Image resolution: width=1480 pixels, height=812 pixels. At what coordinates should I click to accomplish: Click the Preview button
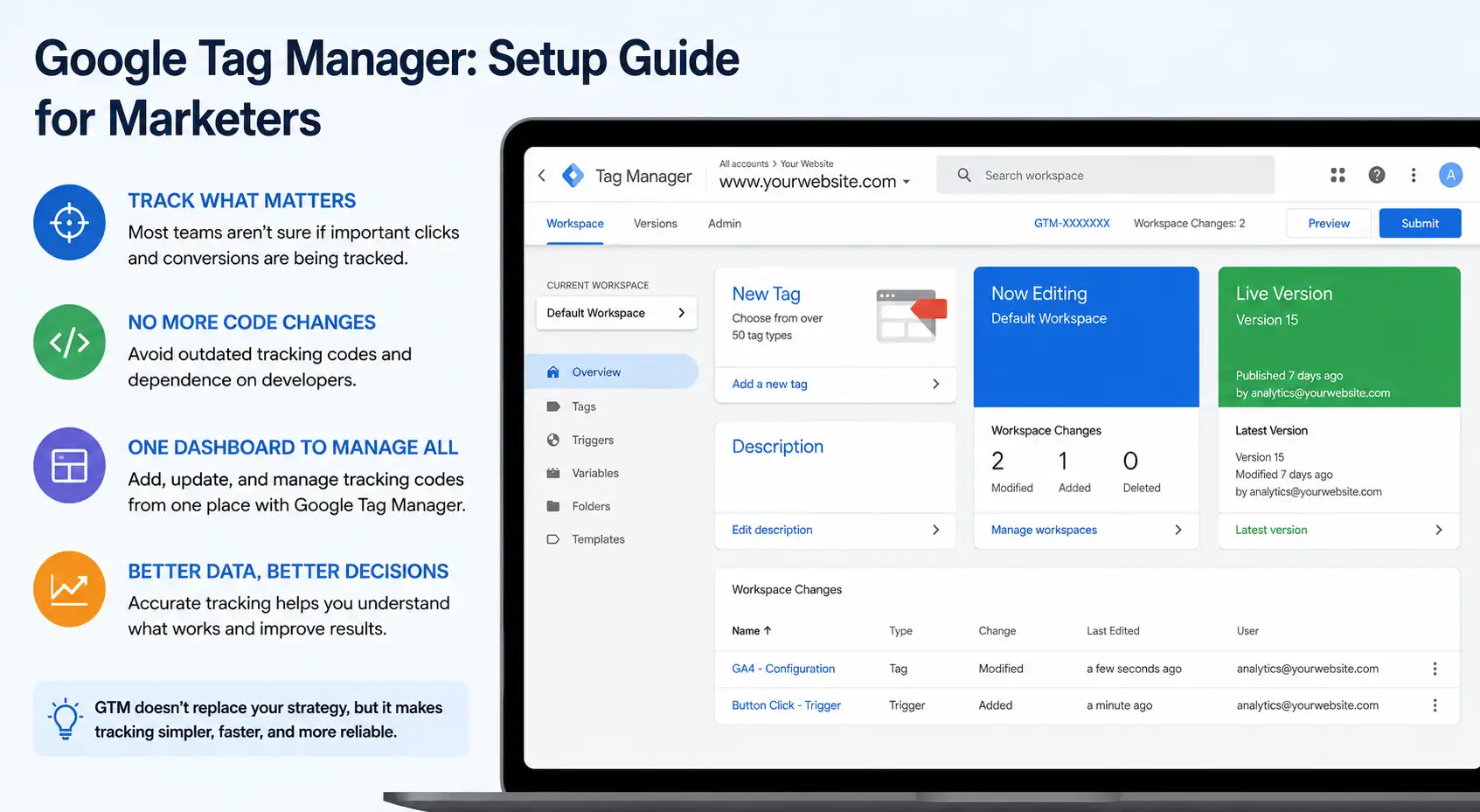tap(1329, 223)
